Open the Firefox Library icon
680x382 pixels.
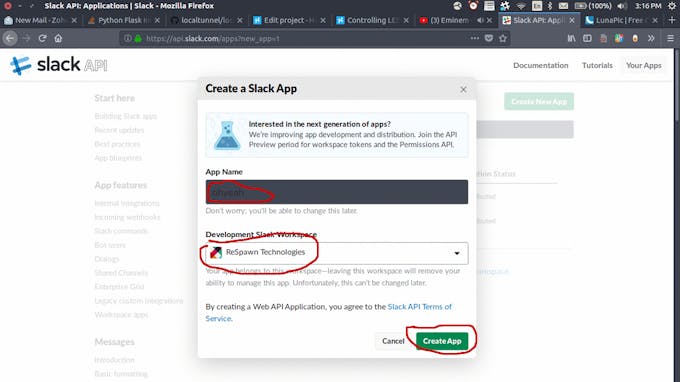pyautogui.click(x=572, y=38)
